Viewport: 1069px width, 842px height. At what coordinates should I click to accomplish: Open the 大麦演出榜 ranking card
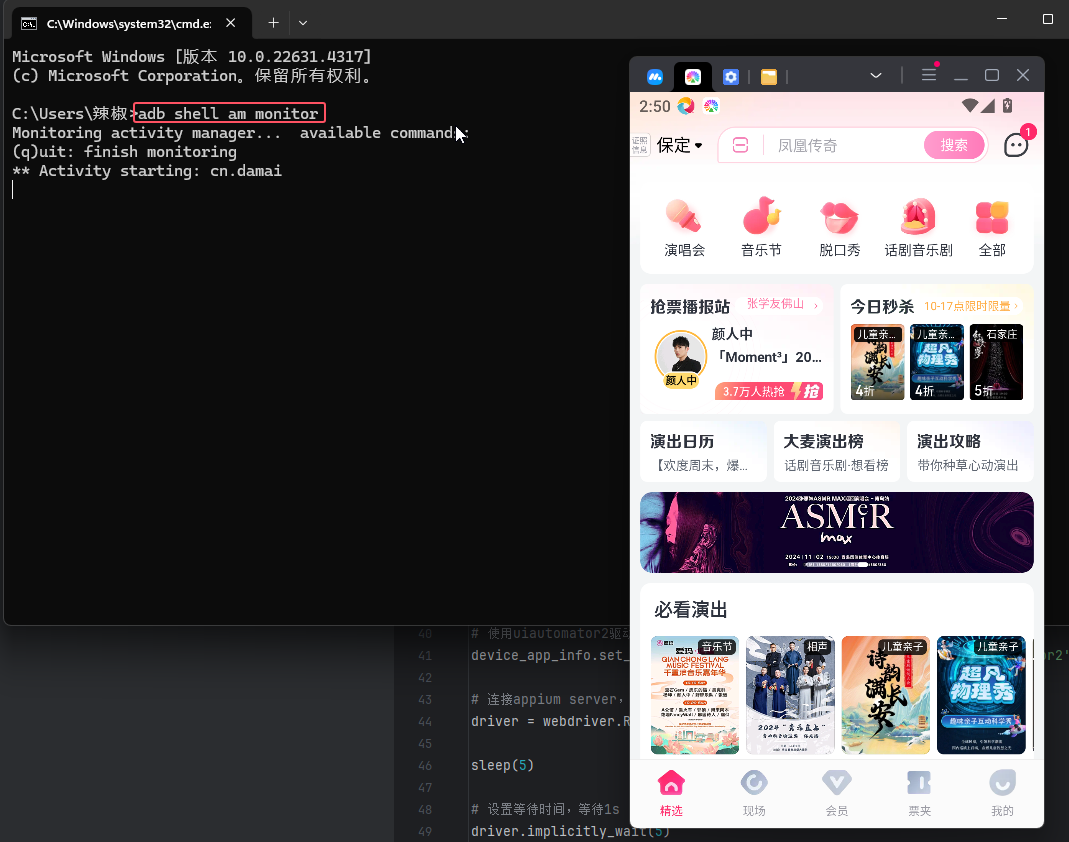[837, 452]
